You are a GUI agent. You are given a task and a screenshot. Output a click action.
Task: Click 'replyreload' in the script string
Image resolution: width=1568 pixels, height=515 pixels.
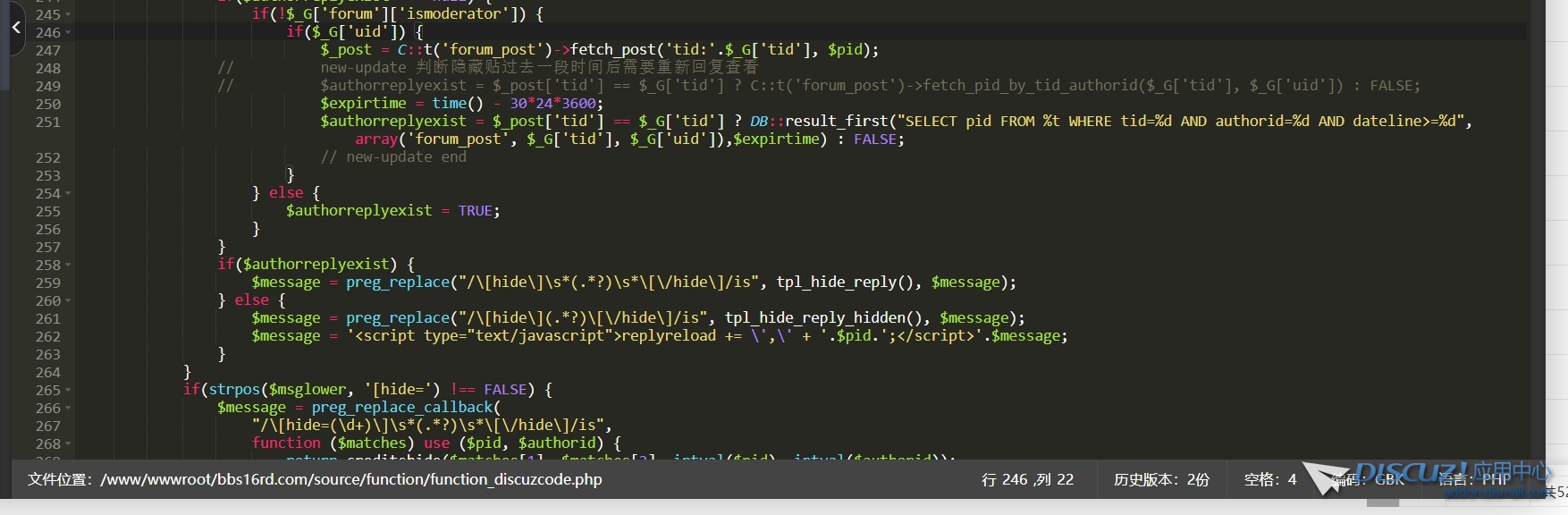[669, 336]
